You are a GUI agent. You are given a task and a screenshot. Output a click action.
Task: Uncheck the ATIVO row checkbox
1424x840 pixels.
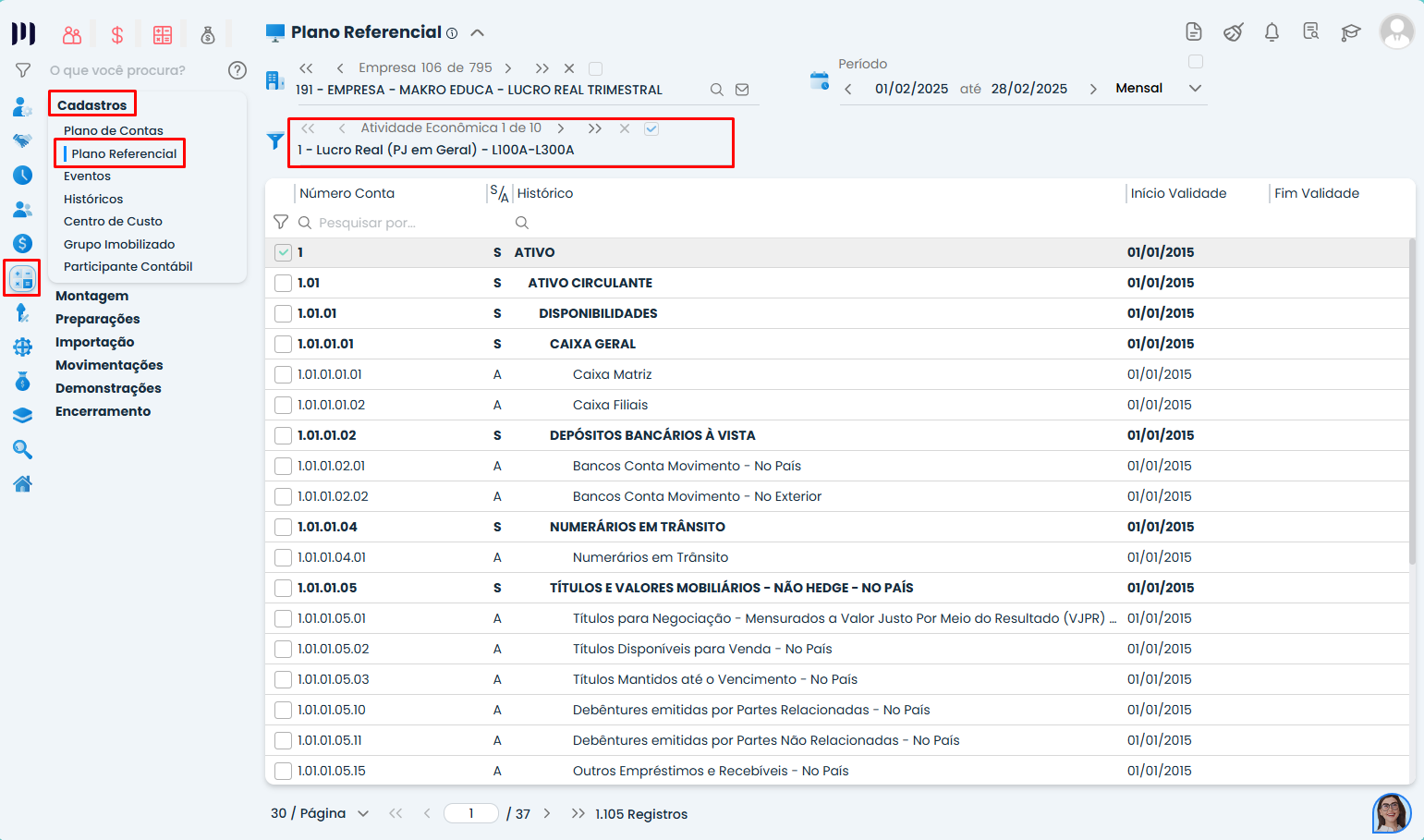[284, 252]
